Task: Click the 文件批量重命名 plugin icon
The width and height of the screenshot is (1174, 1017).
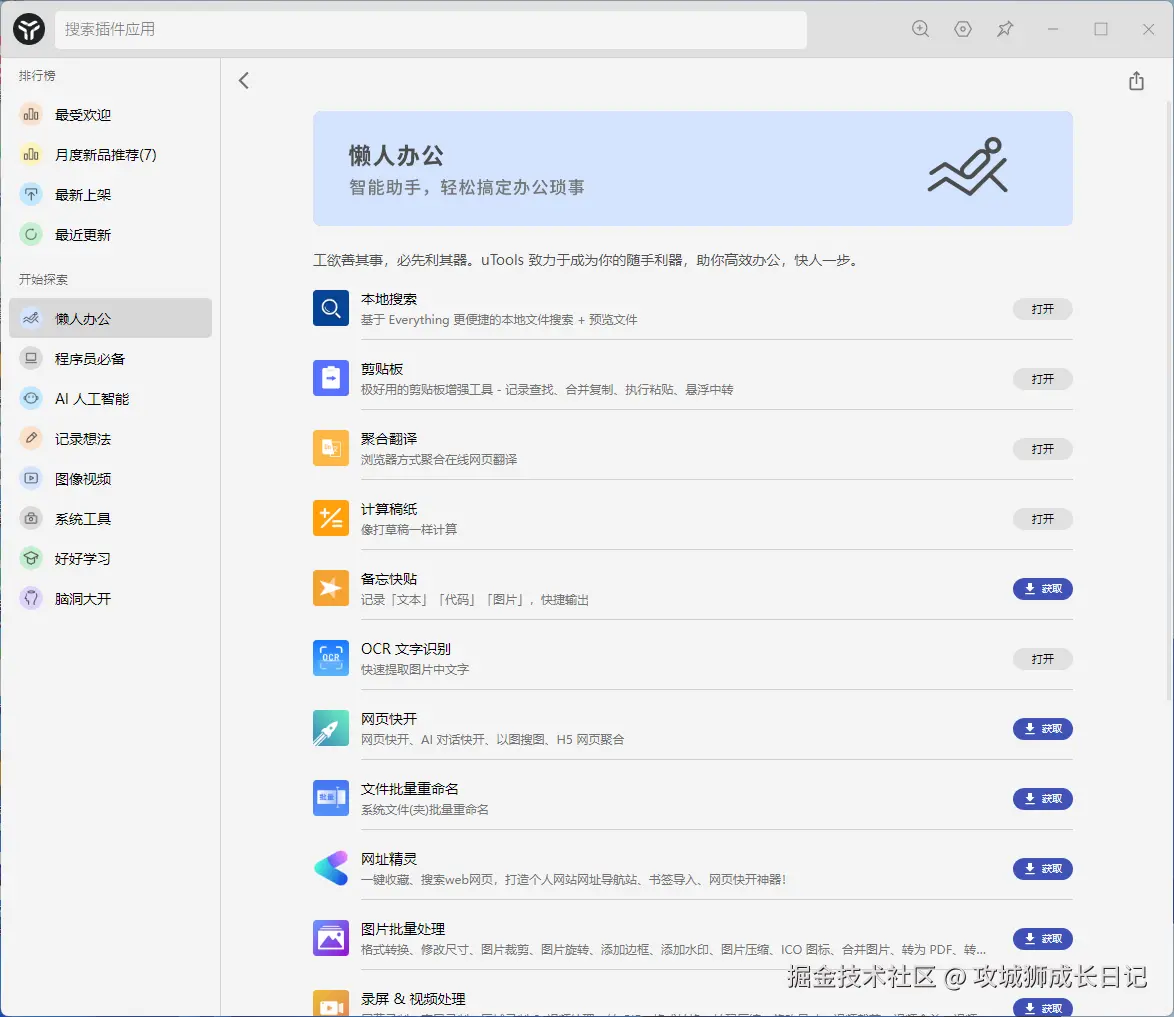Action: tap(331, 798)
